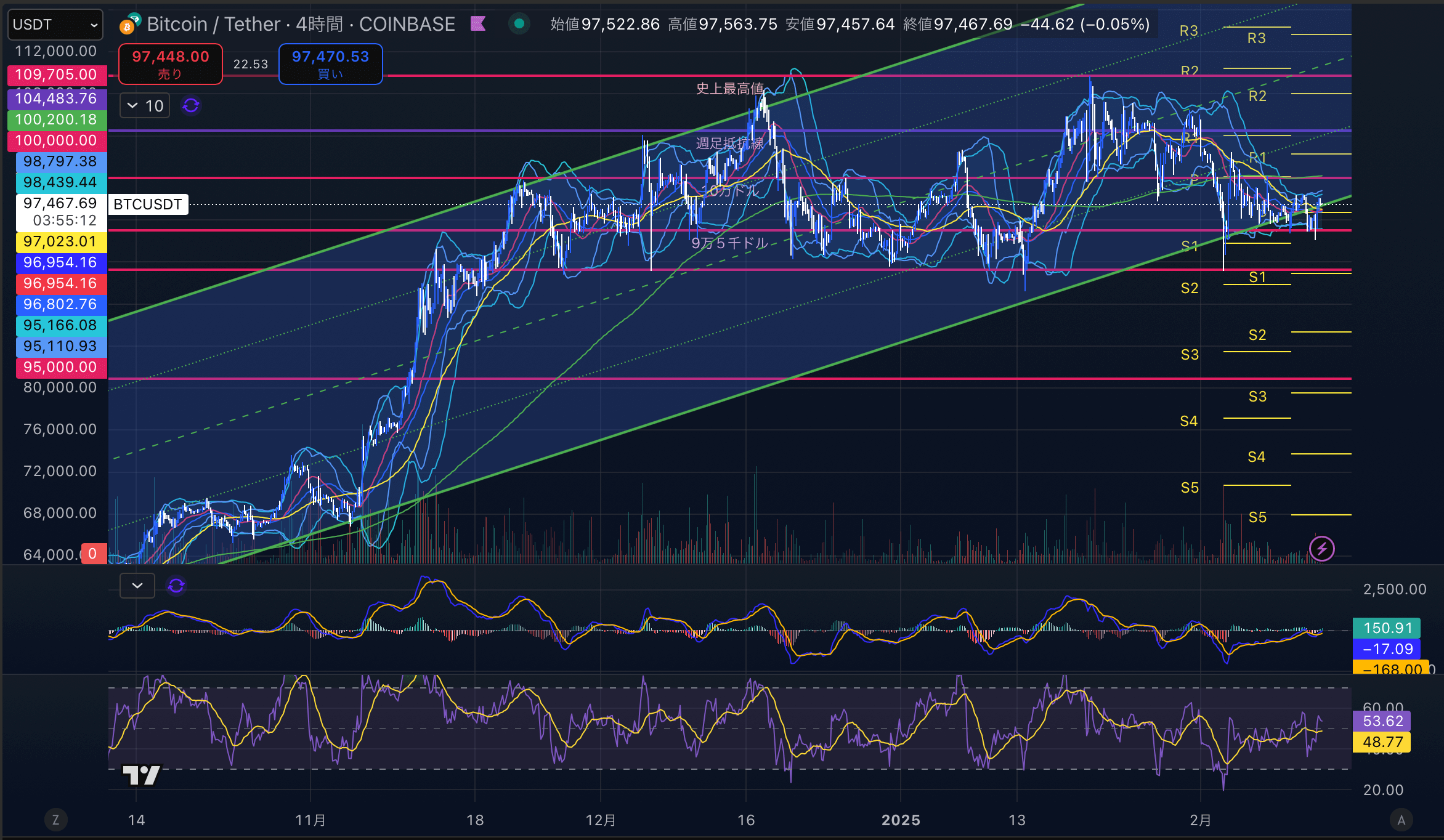This screenshot has height=840, width=1444.
Task: Click the 11月 label on time axis
Action: pyautogui.click(x=310, y=820)
